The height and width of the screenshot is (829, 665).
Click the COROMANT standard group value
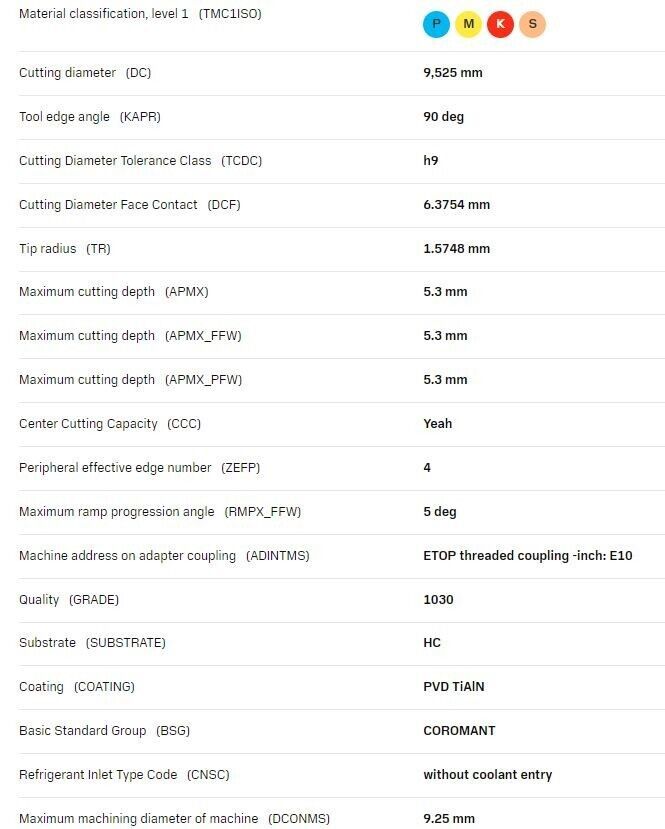[x=459, y=731]
